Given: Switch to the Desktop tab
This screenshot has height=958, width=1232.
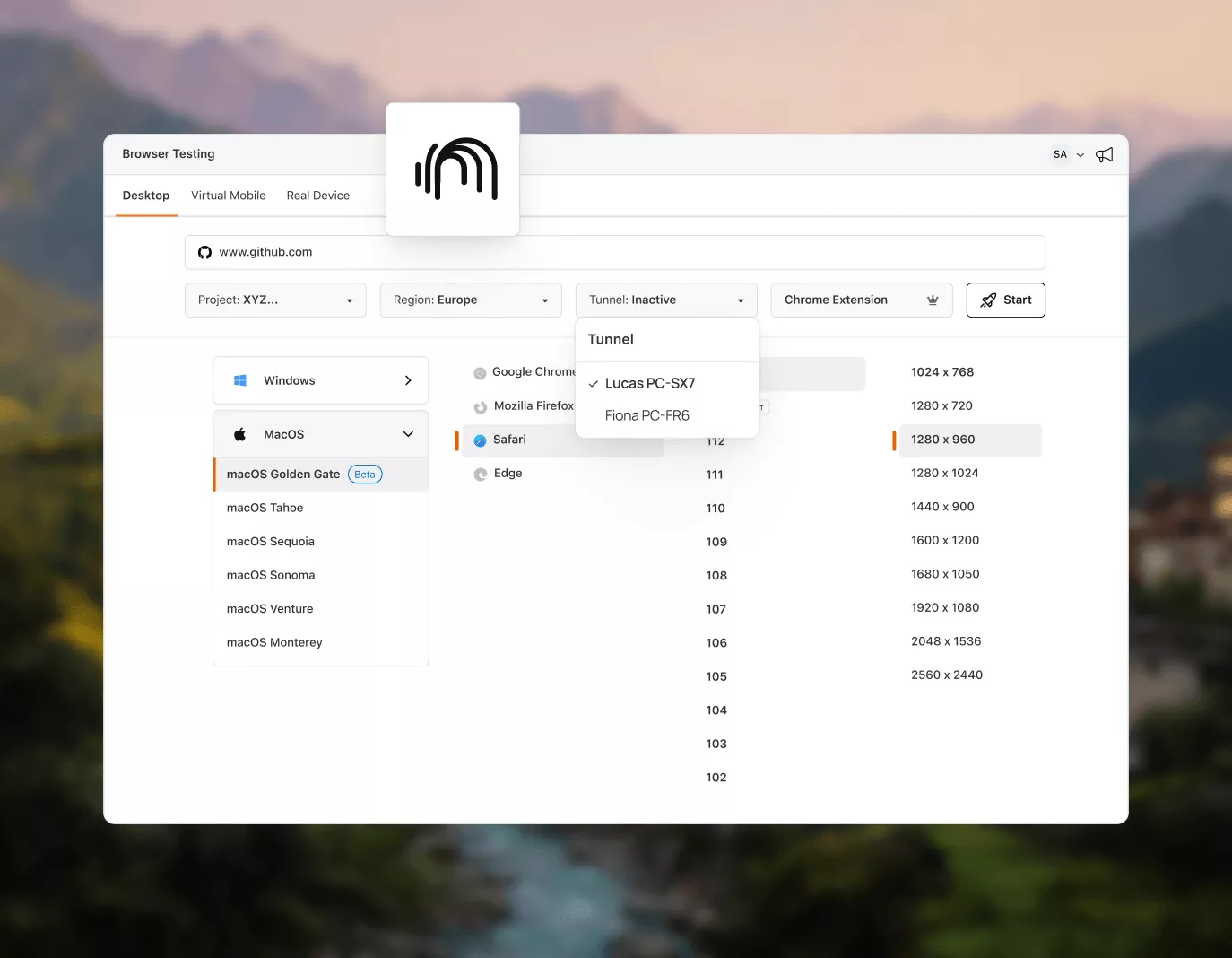Looking at the screenshot, I should [146, 196].
